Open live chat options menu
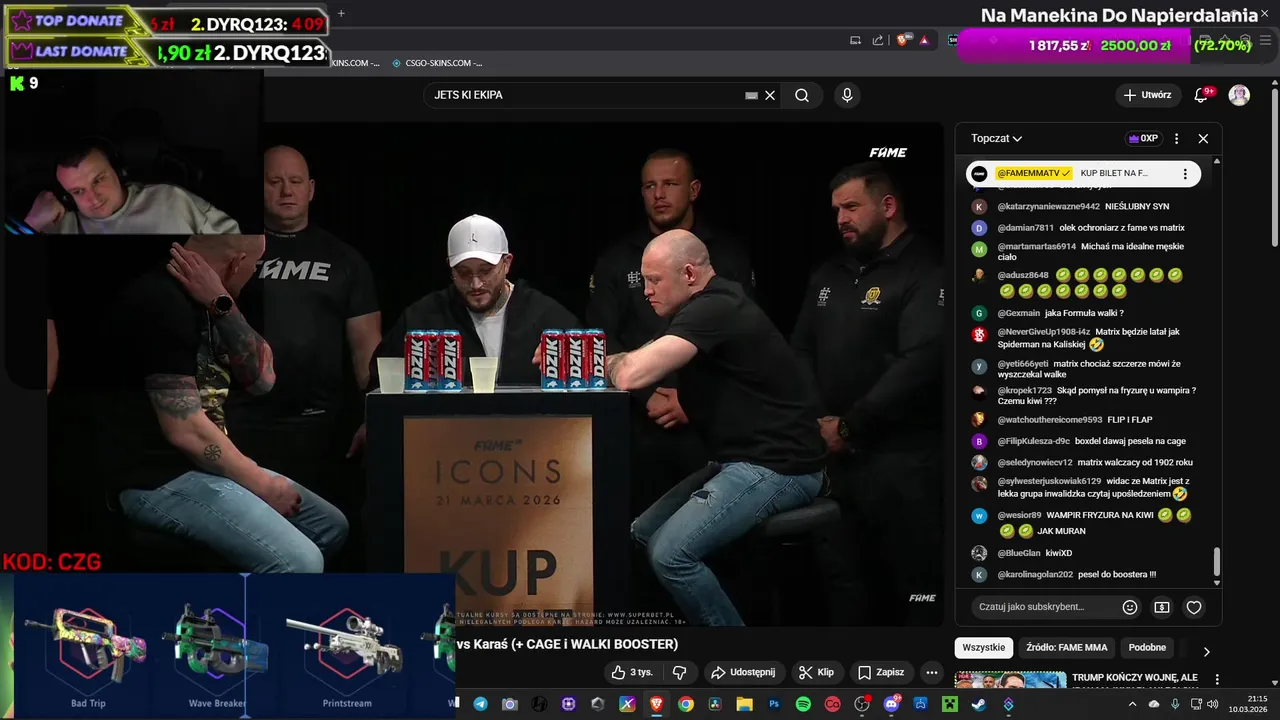Viewport: 1280px width, 720px height. coord(1176,139)
